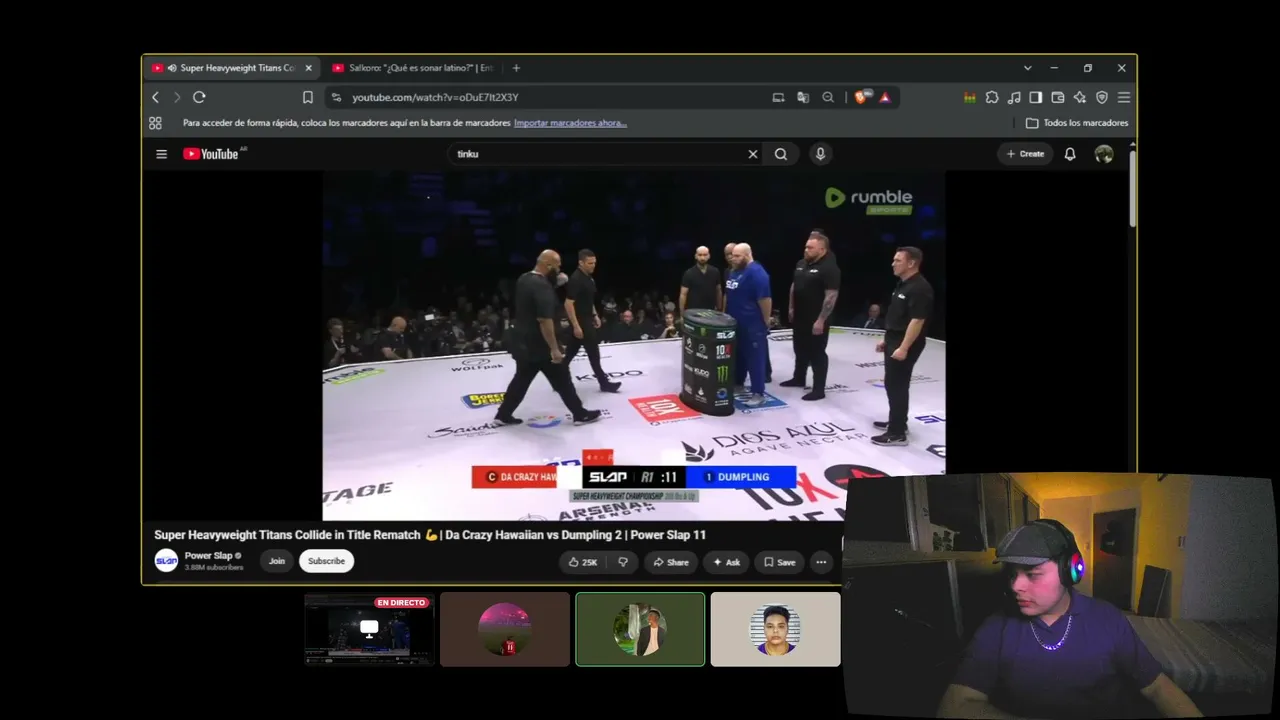Open the YouTube account avatar menu

pos(1104,154)
